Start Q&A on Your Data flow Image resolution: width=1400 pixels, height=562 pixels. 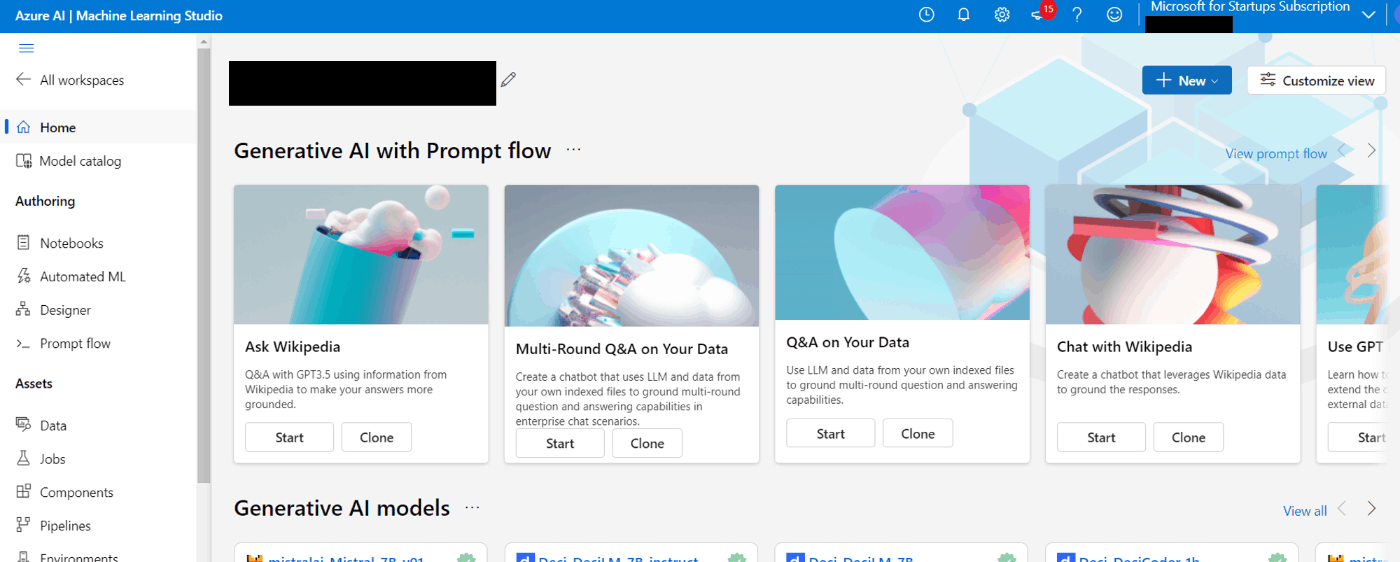coord(831,433)
